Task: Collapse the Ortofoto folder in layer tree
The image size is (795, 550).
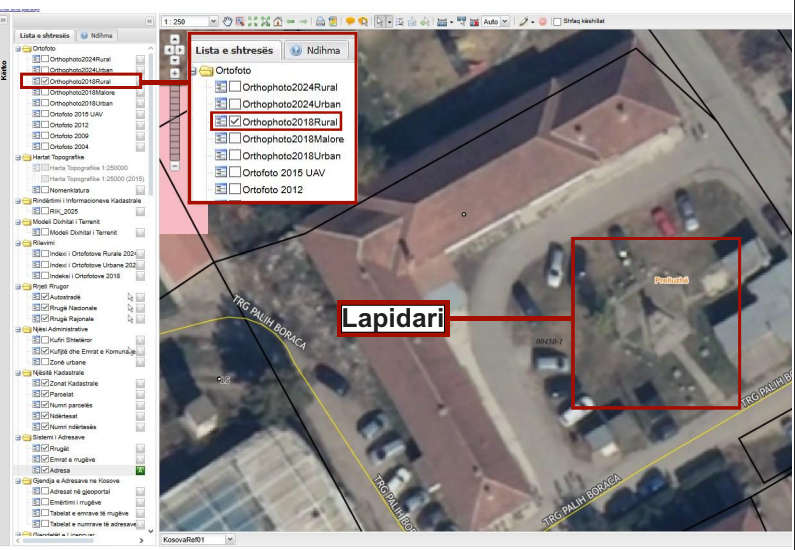Action: pyautogui.click(x=17, y=48)
